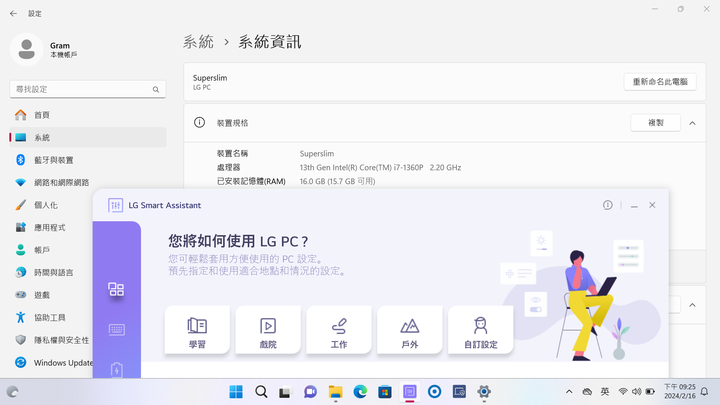Click 重新命名此電腦 button
Screen dimensions: 720x405
point(660,82)
